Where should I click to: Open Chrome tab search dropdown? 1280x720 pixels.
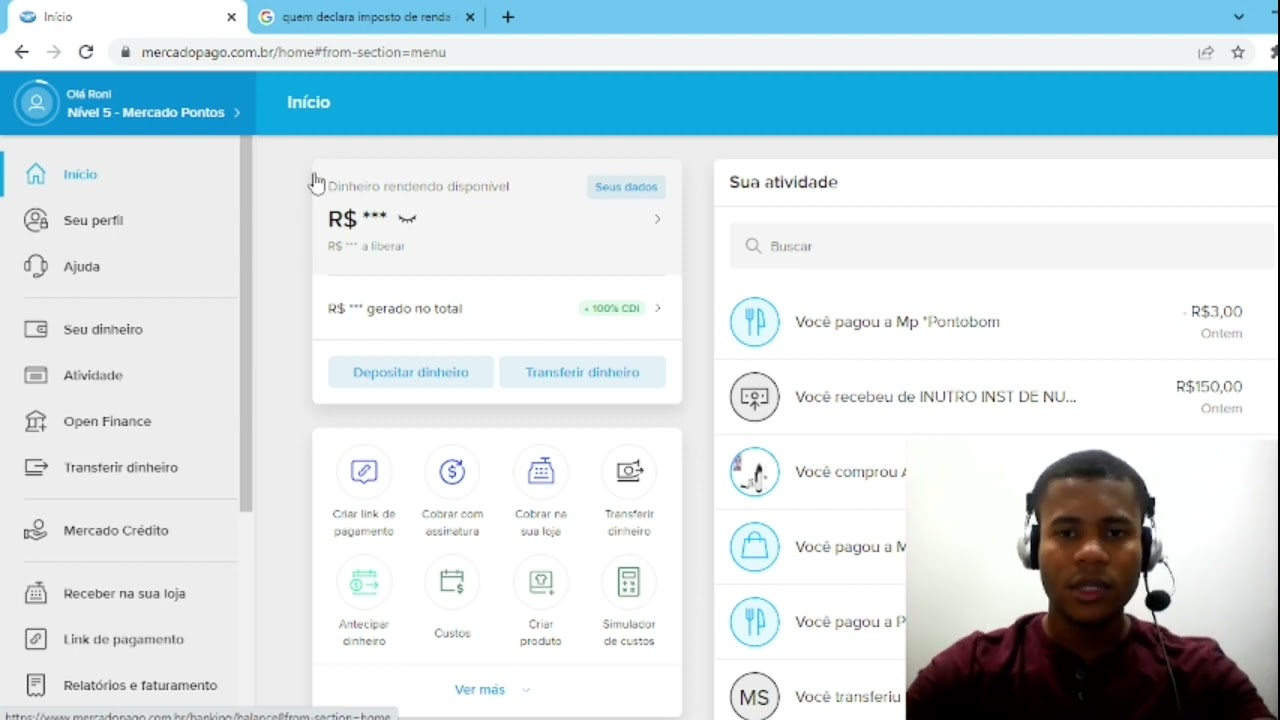click(x=1239, y=17)
